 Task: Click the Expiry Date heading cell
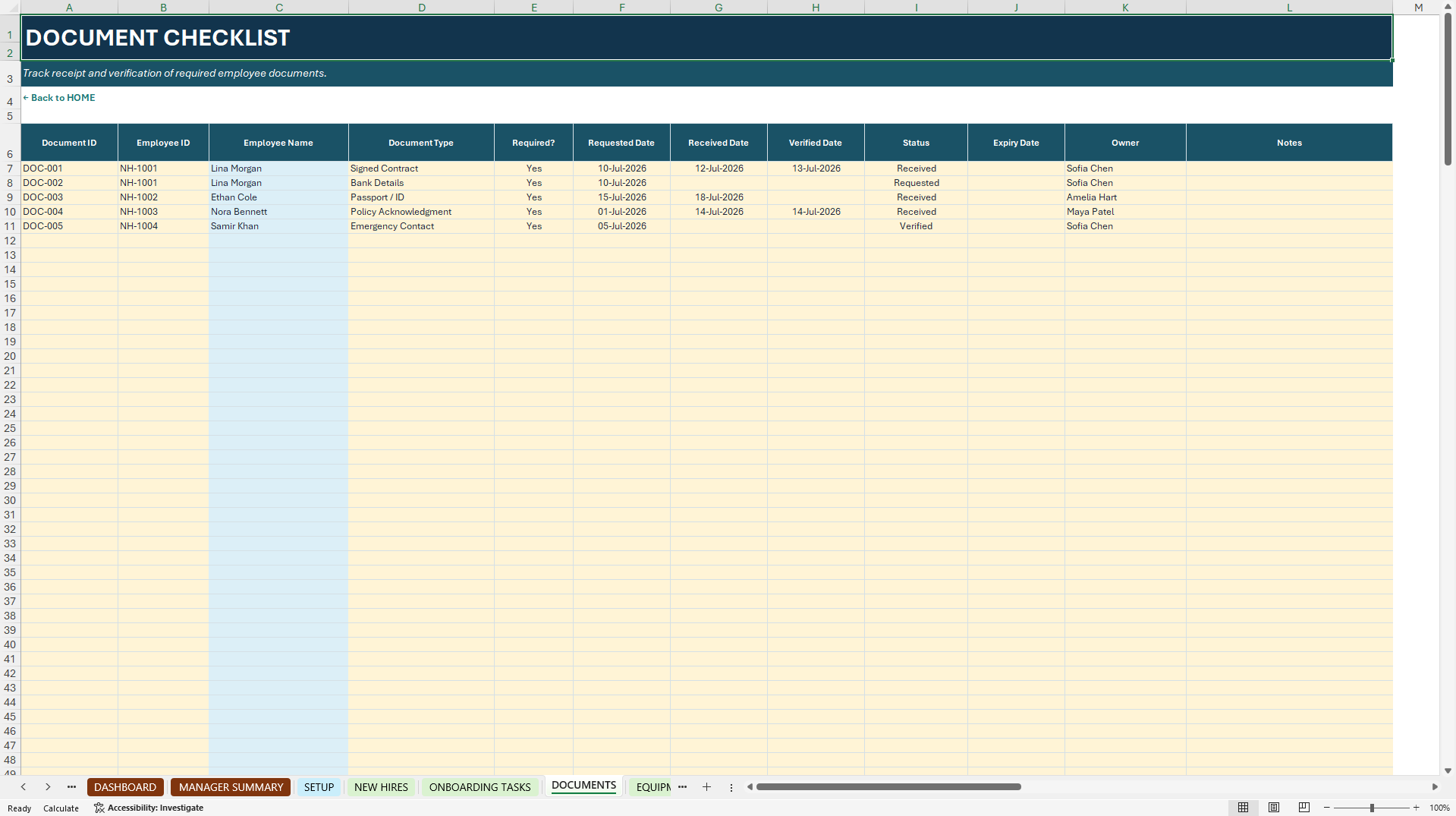1016,143
